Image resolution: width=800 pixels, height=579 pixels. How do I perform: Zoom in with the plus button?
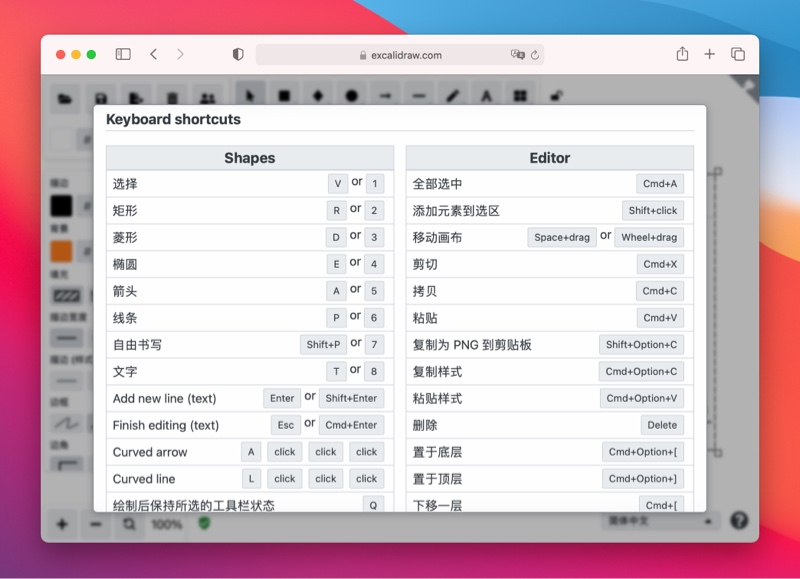[61, 521]
